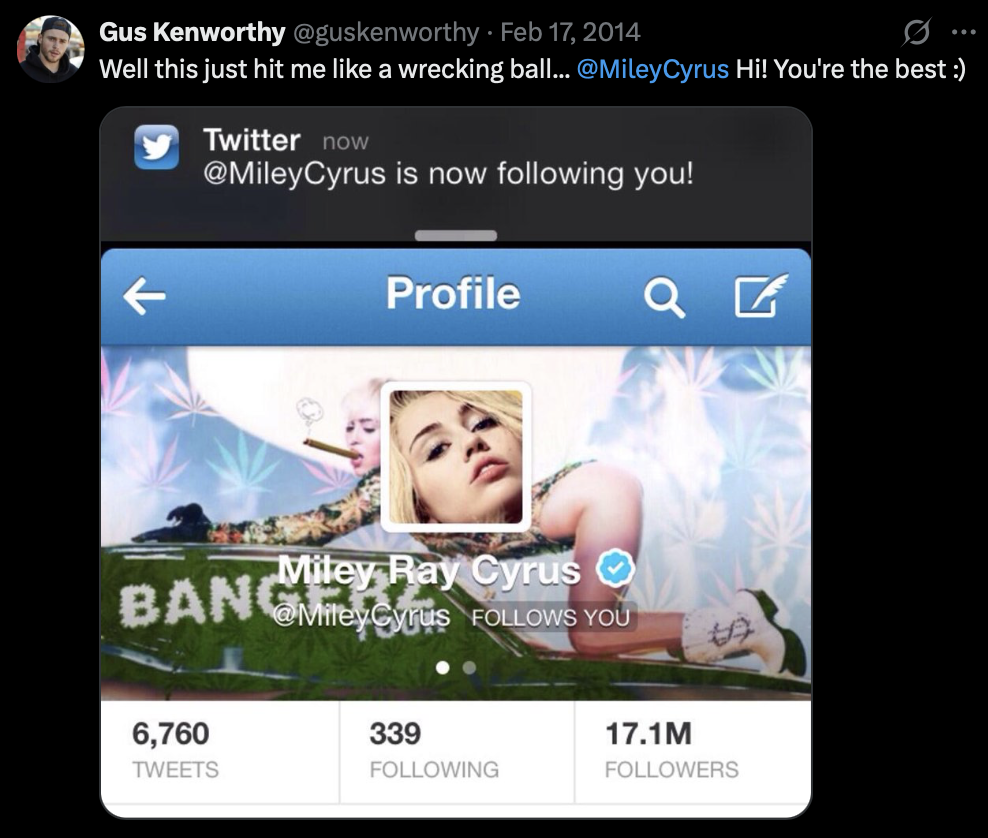The width and height of the screenshot is (988, 838).
Task: Tap the compose tweet quill icon
Action: pyautogui.click(x=761, y=294)
